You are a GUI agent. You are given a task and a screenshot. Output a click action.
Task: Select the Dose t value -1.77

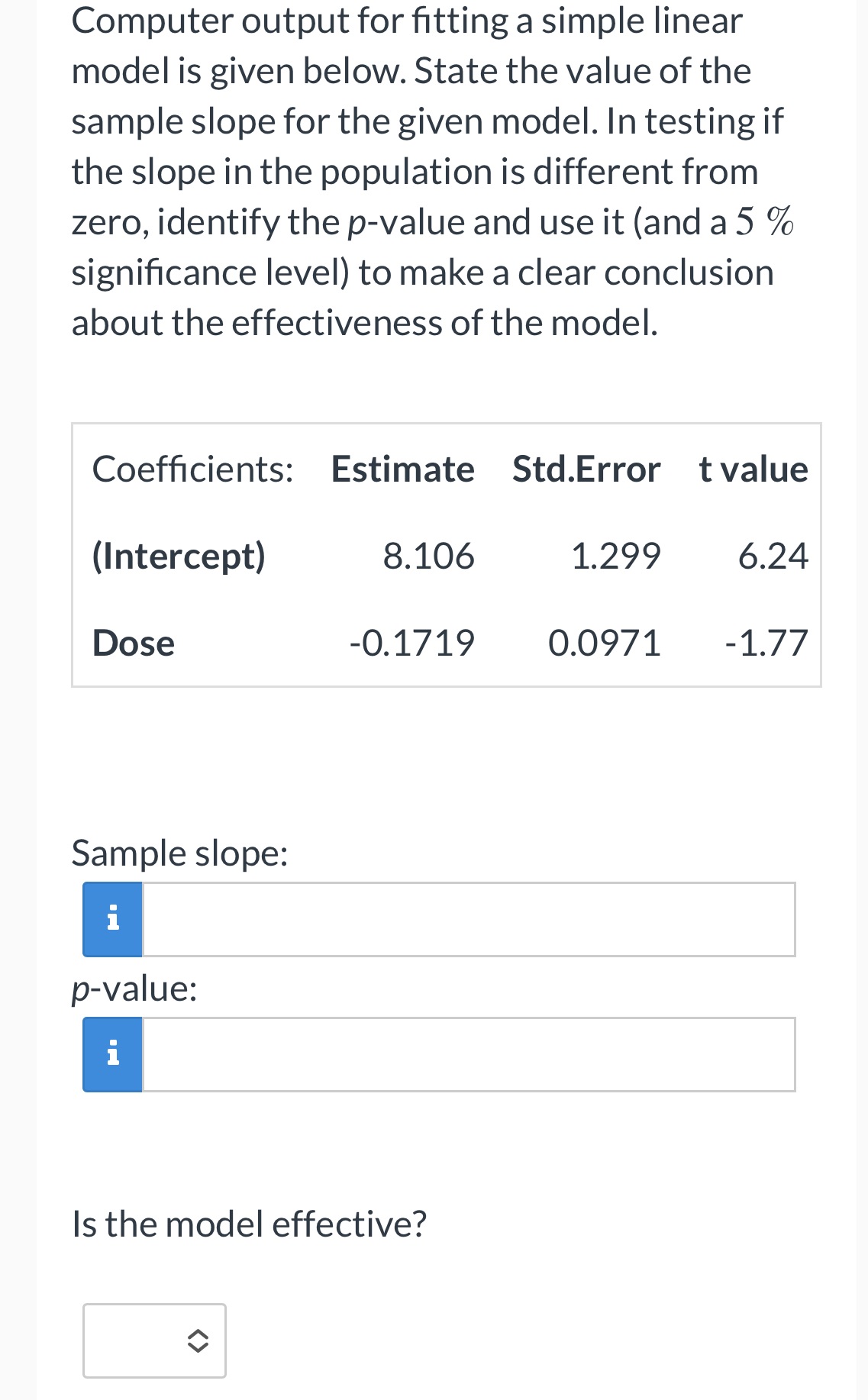[x=766, y=643]
